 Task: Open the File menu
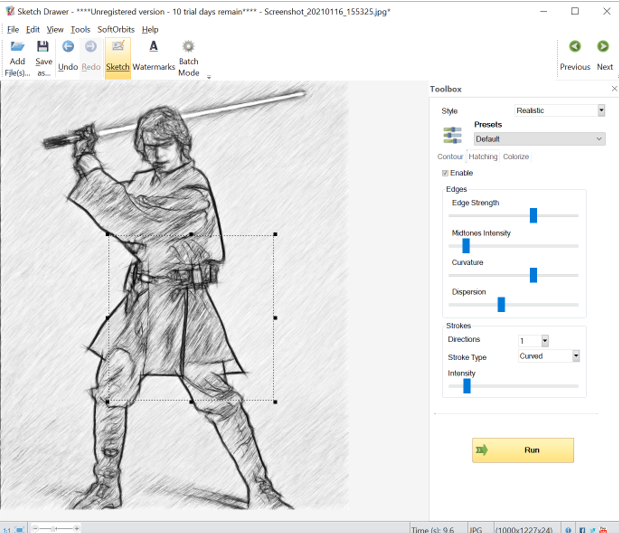(13, 30)
